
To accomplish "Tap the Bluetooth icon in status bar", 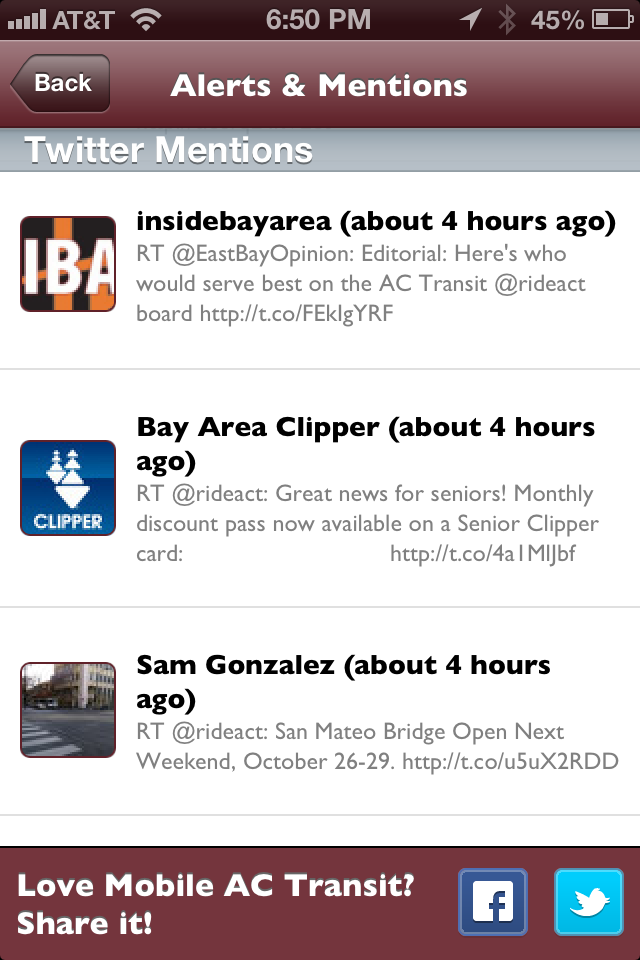I will point(506,20).
